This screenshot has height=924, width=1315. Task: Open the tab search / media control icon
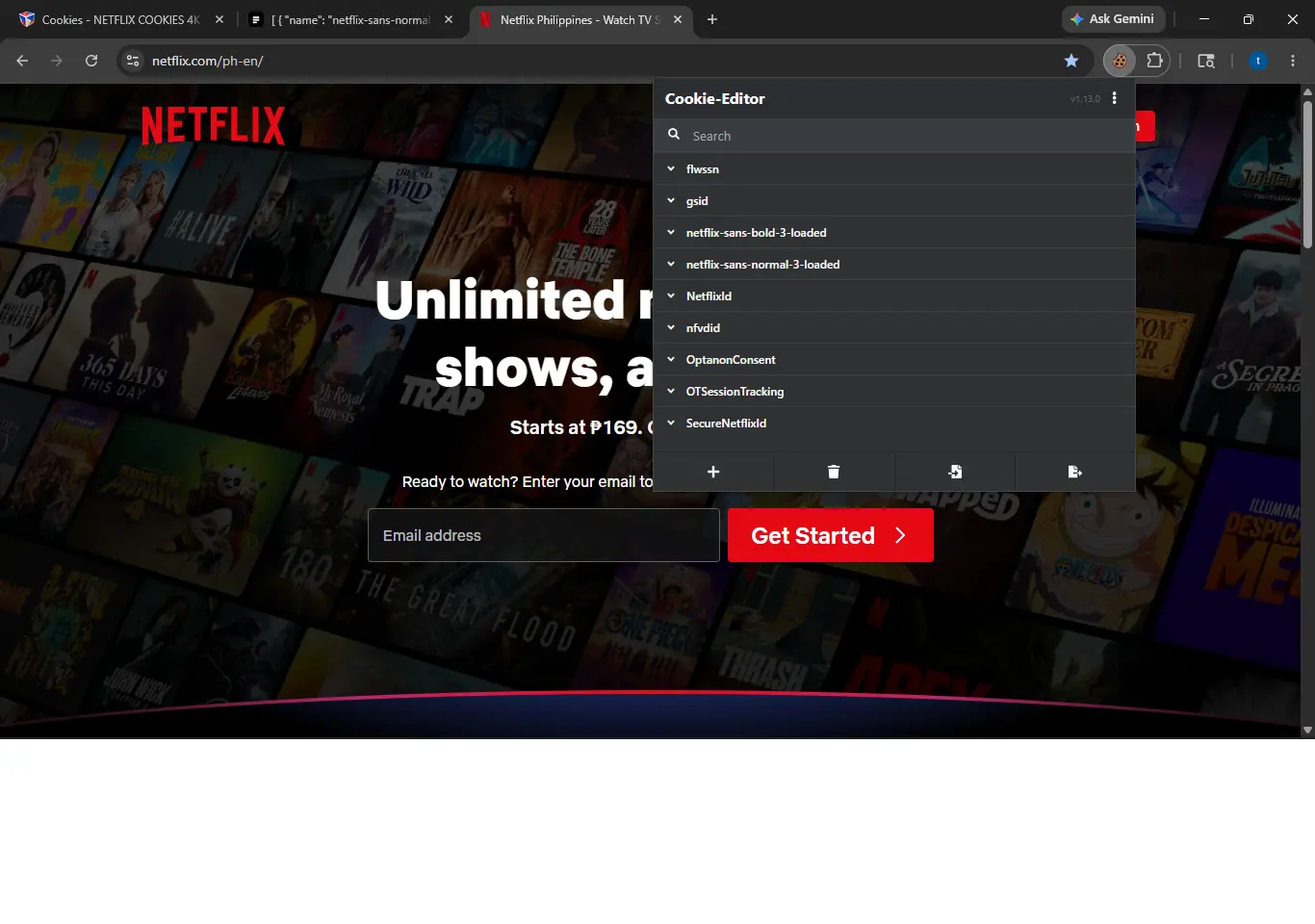(1205, 61)
